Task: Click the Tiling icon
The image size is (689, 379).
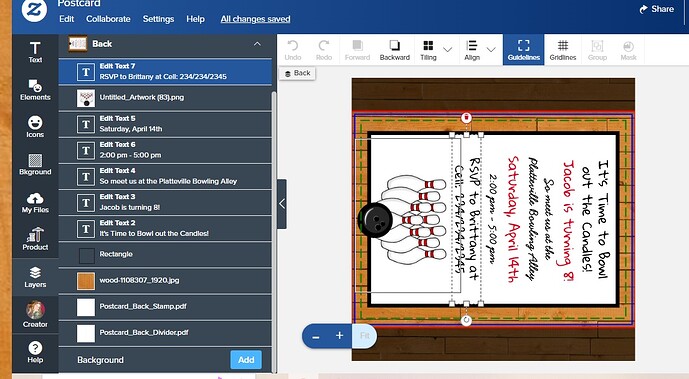Action: pyautogui.click(x=428, y=50)
